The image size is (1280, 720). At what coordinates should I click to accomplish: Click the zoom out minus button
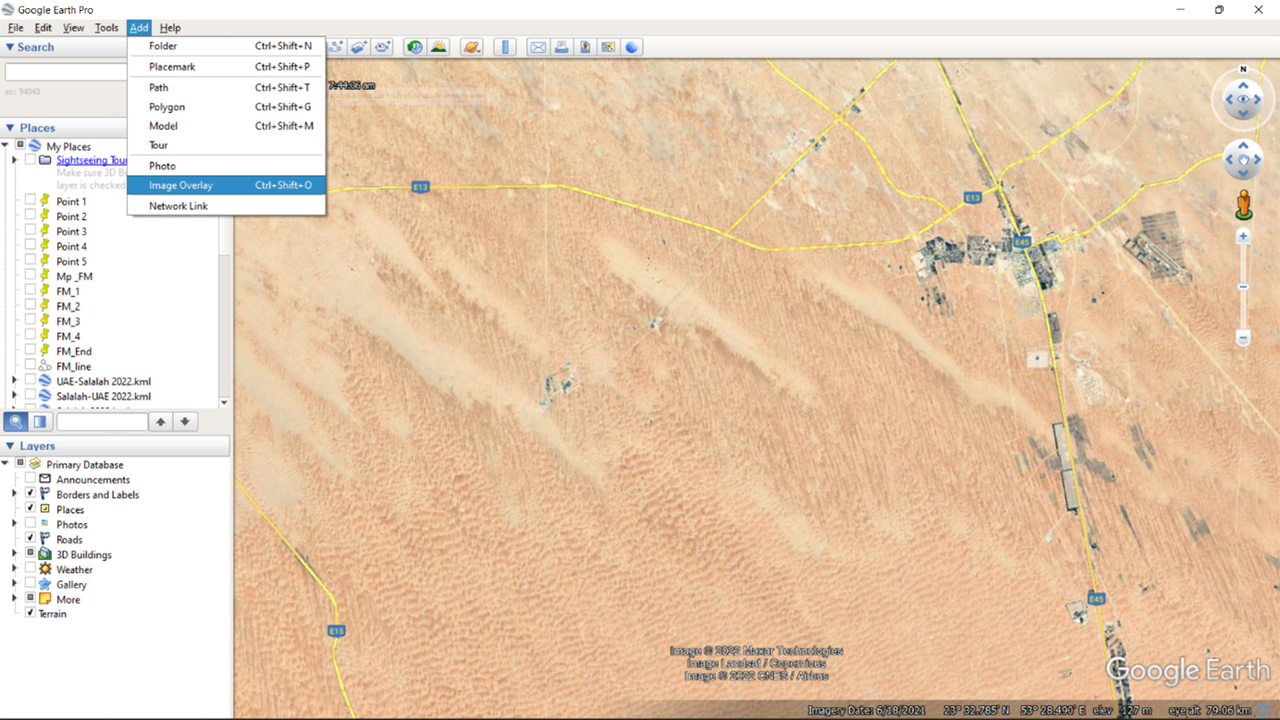(x=1243, y=338)
